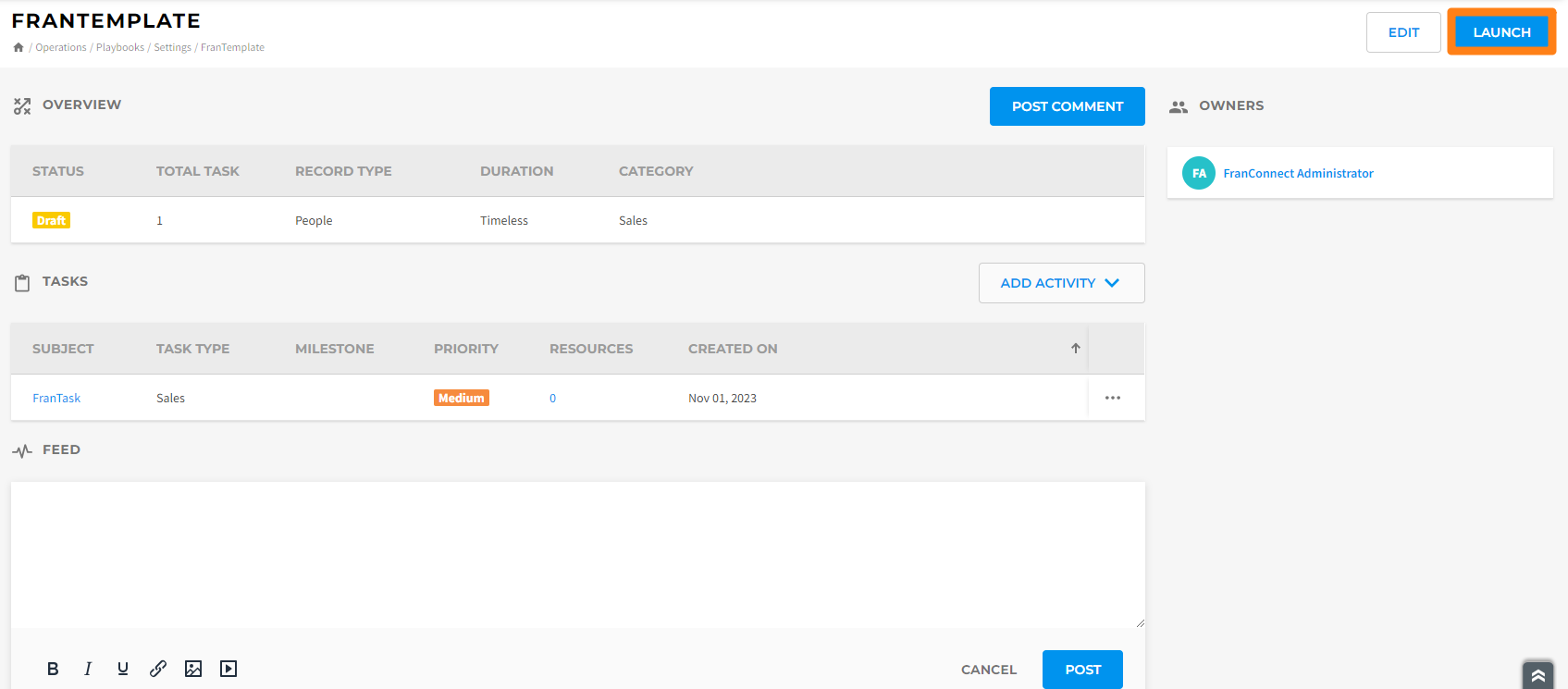This screenshot has width=1568, height=689.
Task: Expand the Add Activity dropdown
Action: pyautogui.click(x=1061, y=283)
